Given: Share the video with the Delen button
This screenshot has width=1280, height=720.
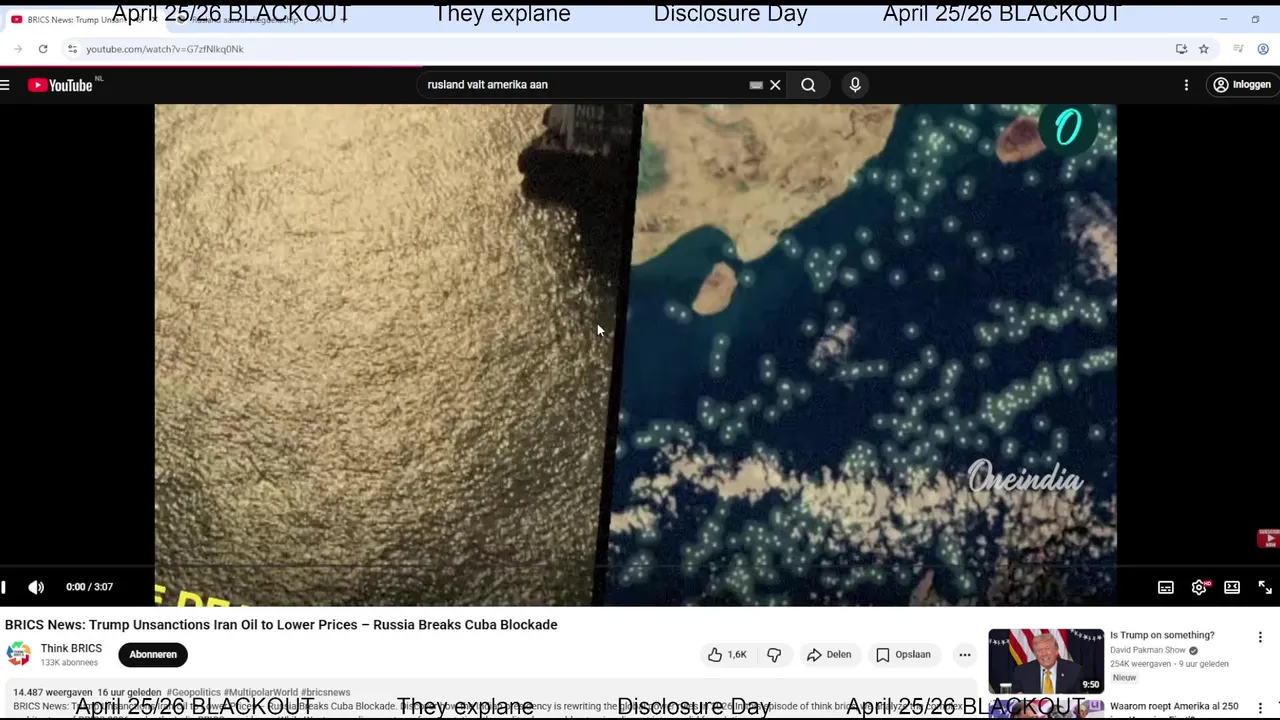Looking at the screenshot, I should tap(829, 654).
